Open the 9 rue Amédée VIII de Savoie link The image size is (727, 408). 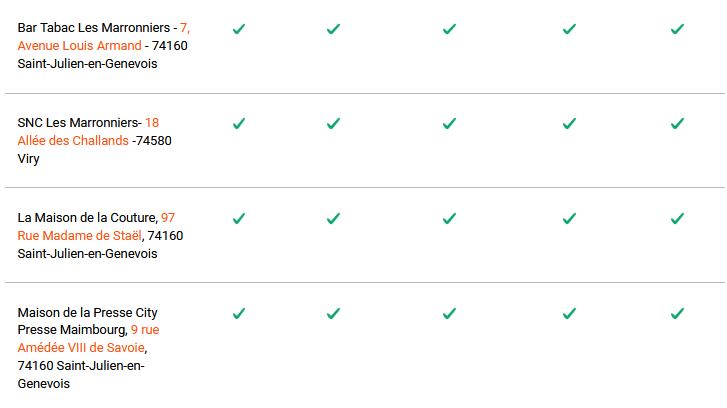click(82, 347)
